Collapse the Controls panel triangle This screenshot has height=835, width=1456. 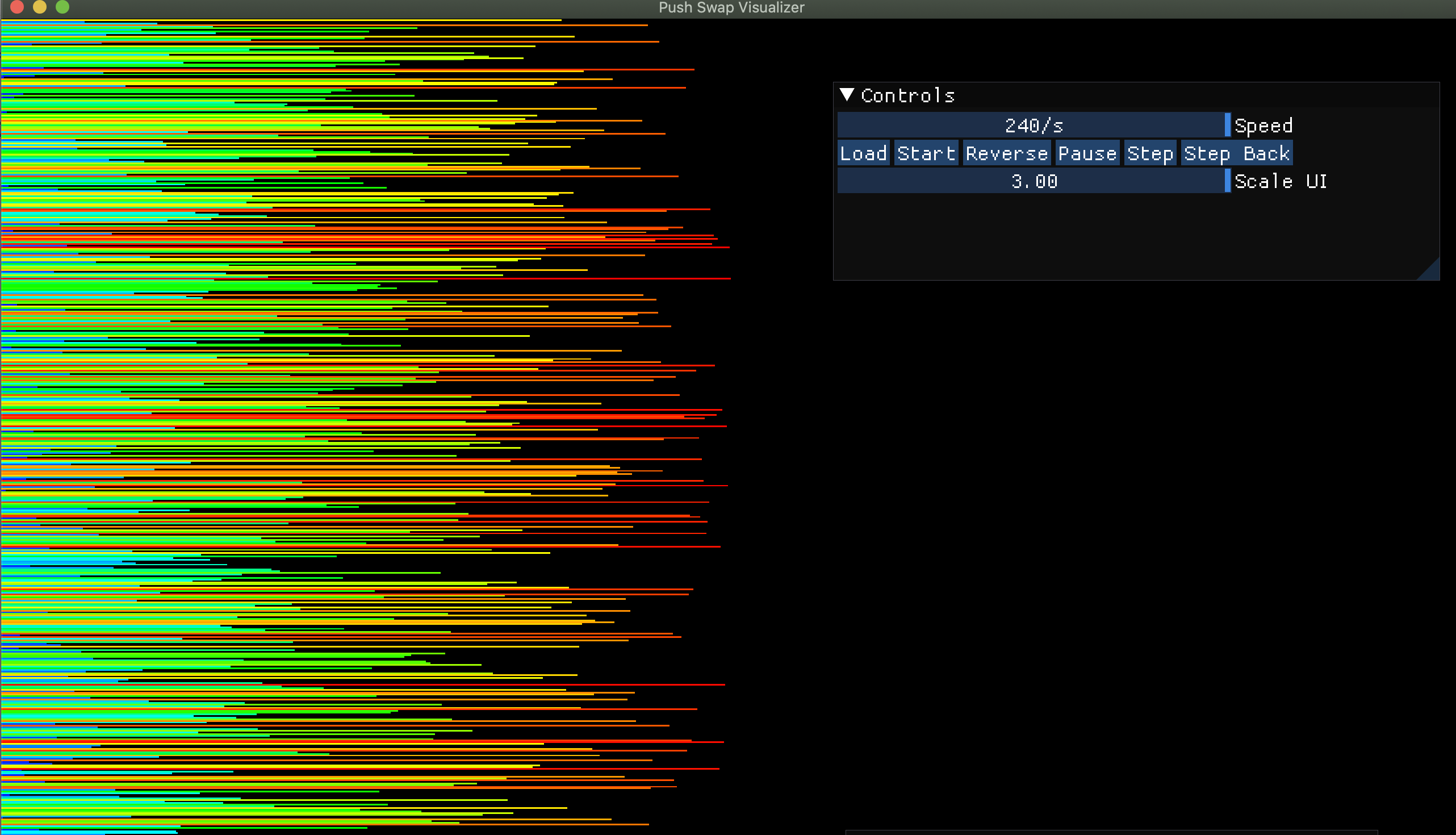(847, 95)
